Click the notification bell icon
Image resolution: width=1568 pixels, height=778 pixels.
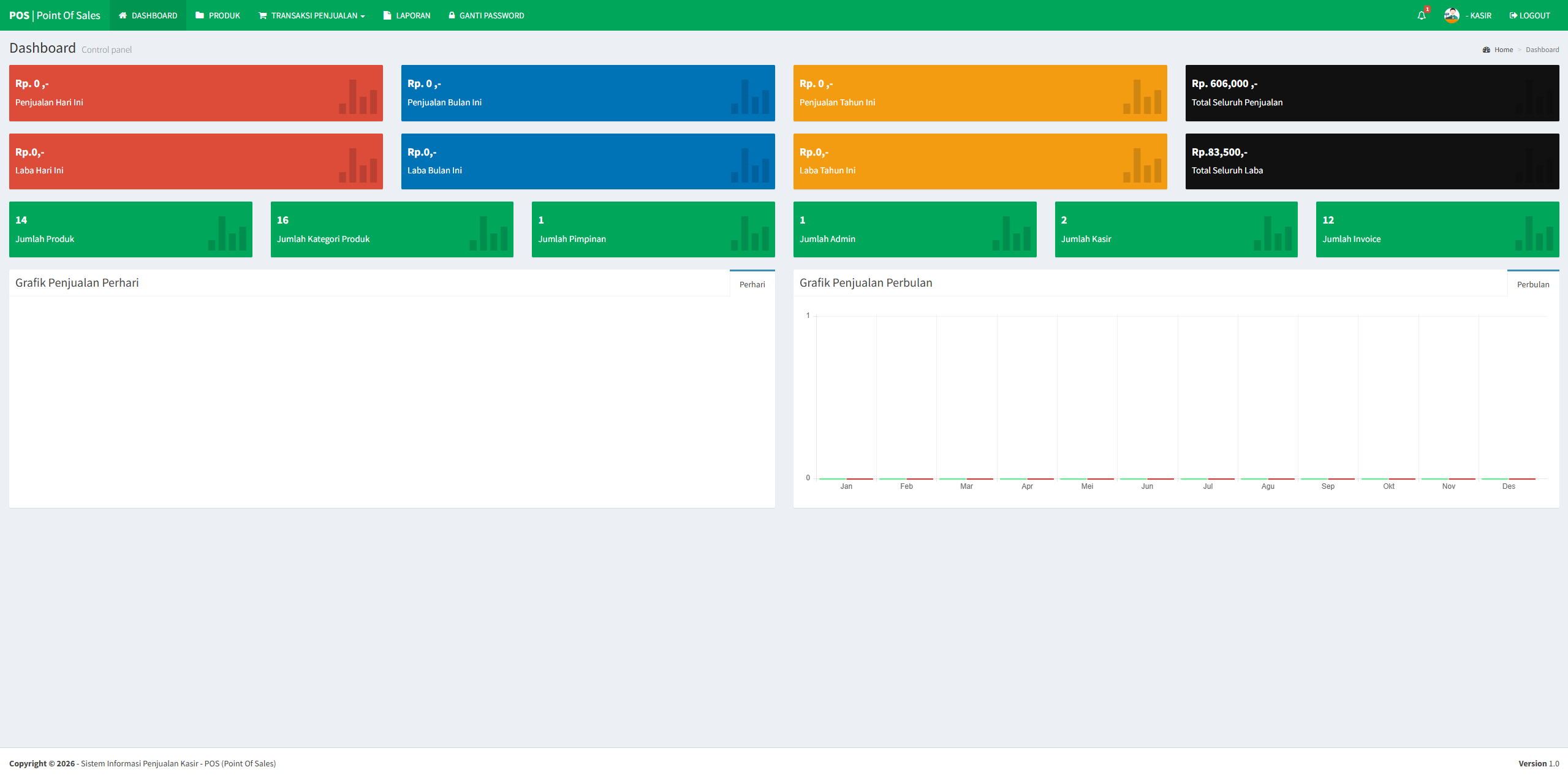1422,15
